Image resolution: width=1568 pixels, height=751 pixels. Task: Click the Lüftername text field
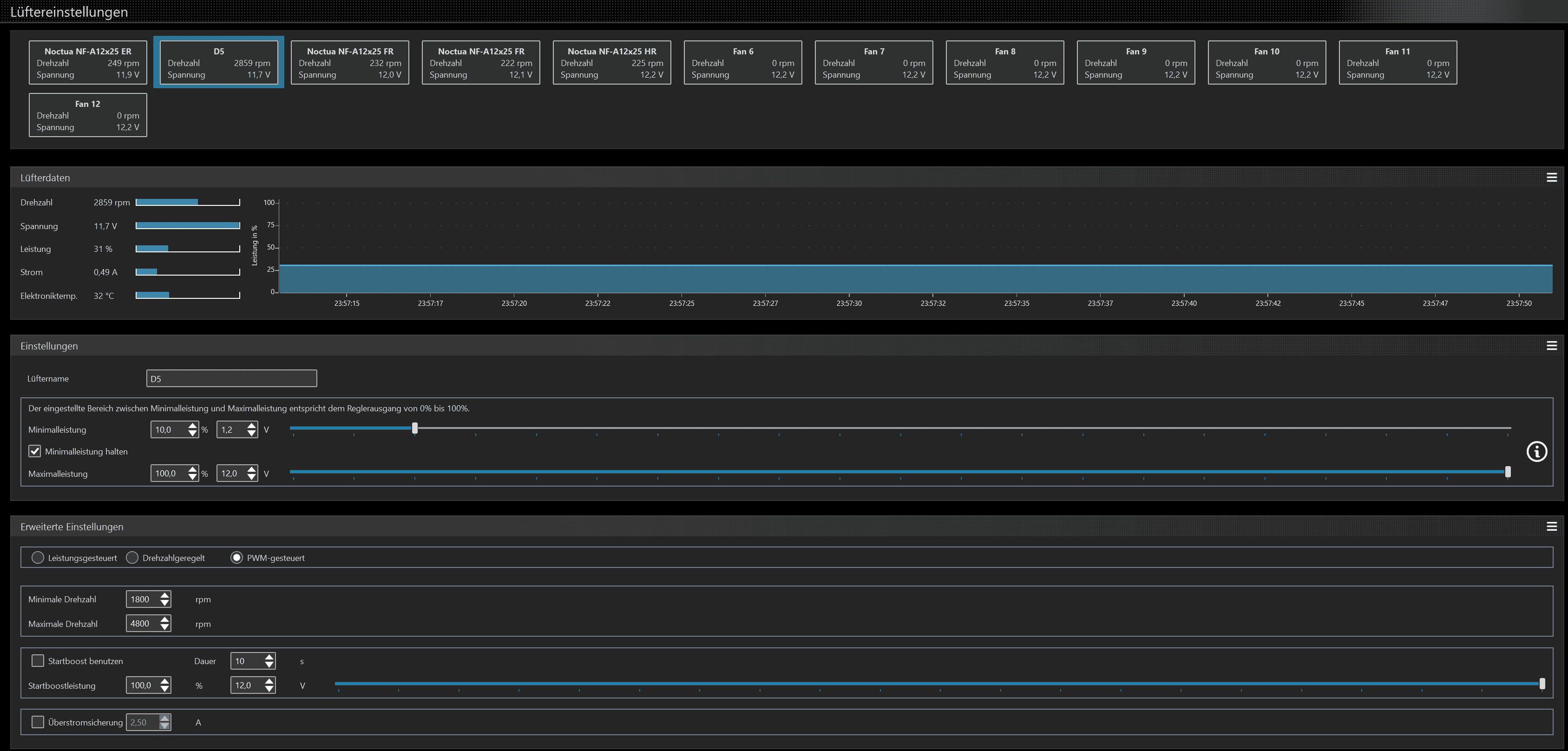click(x=231, y=378)
